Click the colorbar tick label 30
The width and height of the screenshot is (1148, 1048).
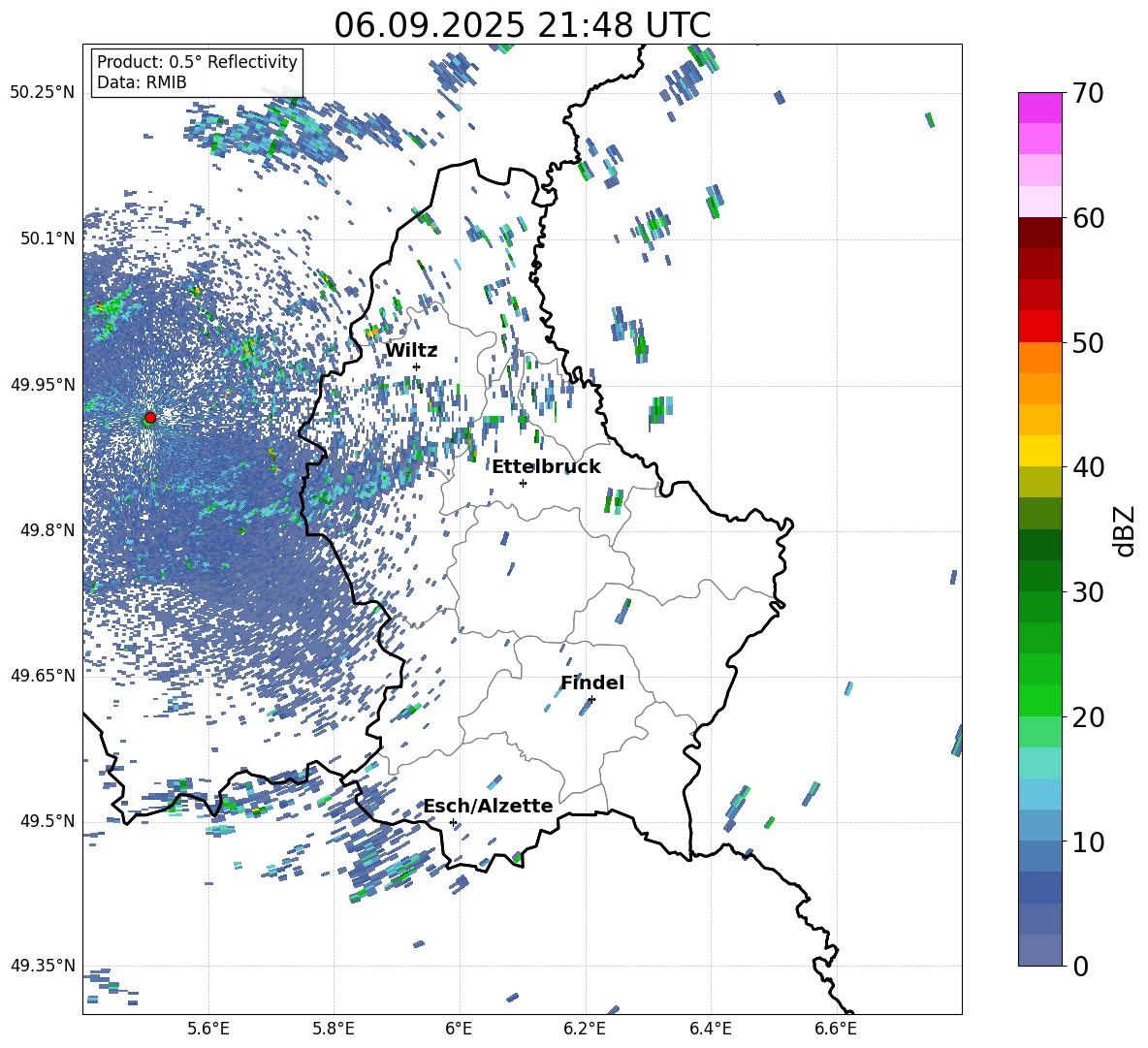pyautogui.click(x=1088, y=592)
